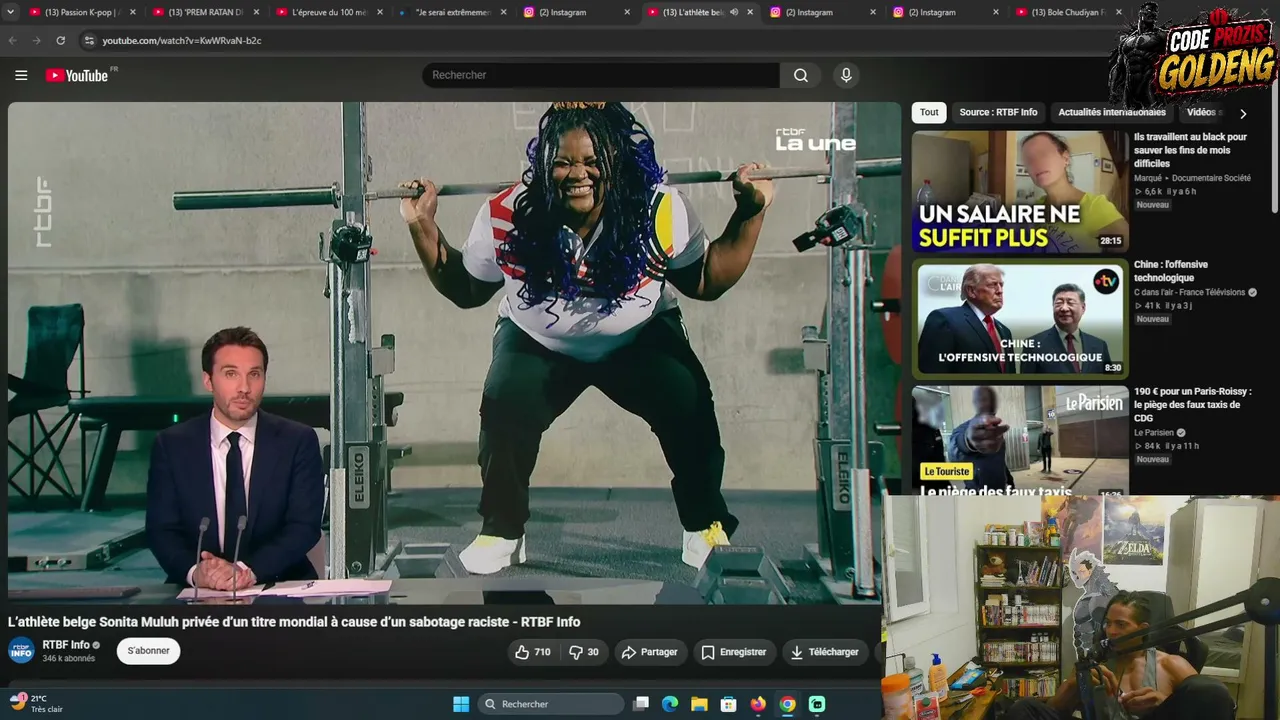Share the video with Partager
This screenshot has height=720, width=1280.
(x=650, y=652)
